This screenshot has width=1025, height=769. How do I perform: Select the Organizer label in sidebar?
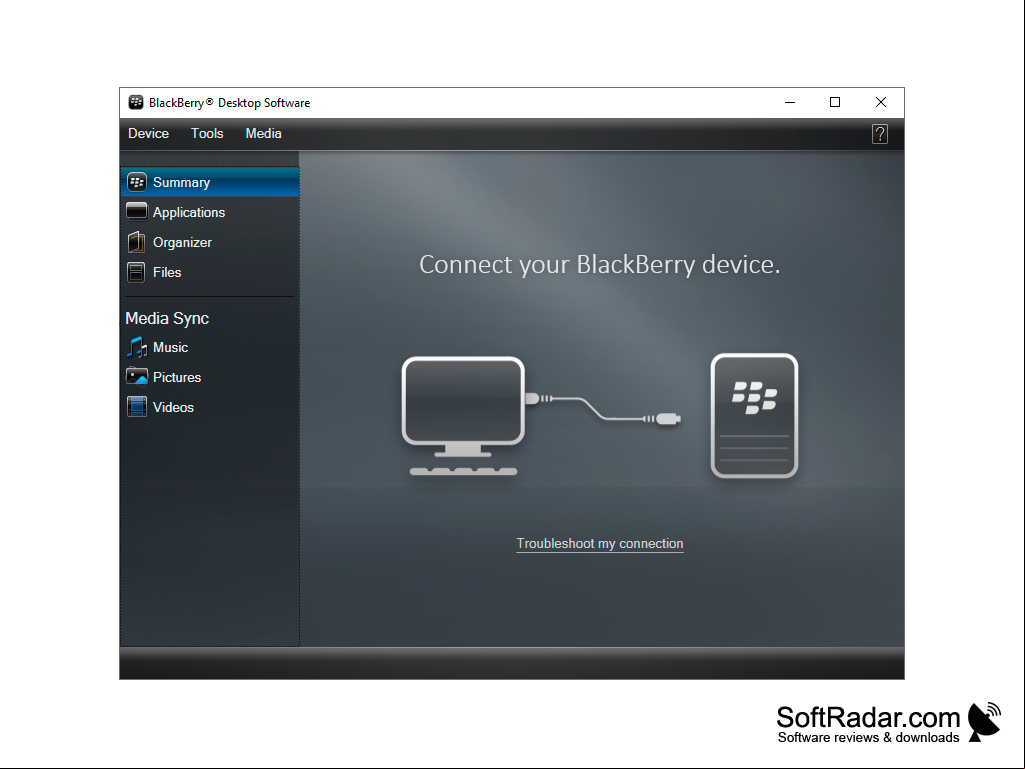(x=182, y=243)
